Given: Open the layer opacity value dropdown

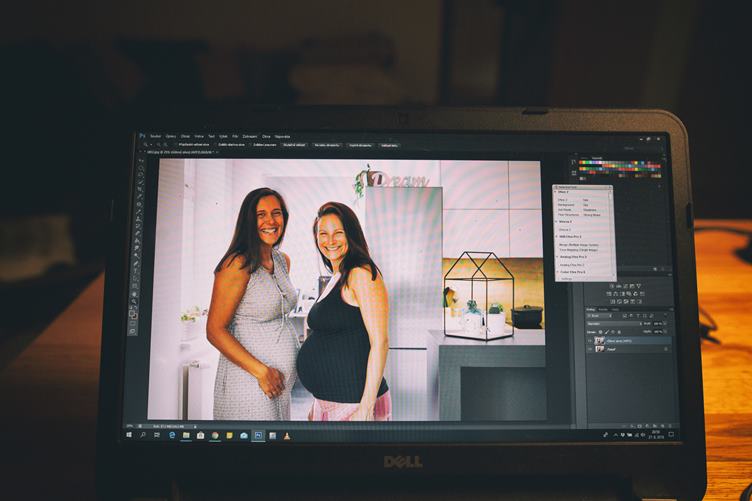Looking at the screenshot, I should click(666, 324).
